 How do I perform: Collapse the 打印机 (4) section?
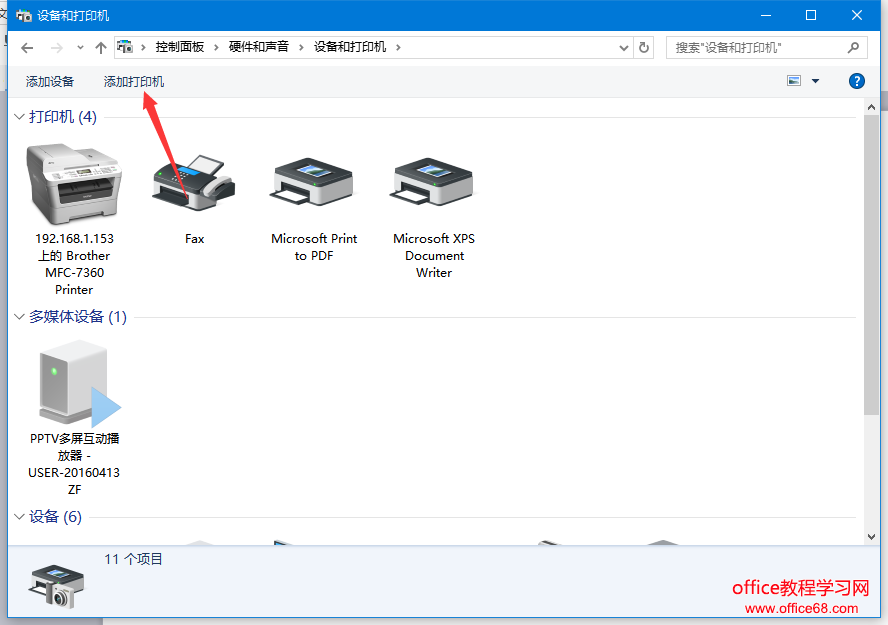(x=18, y=116)
